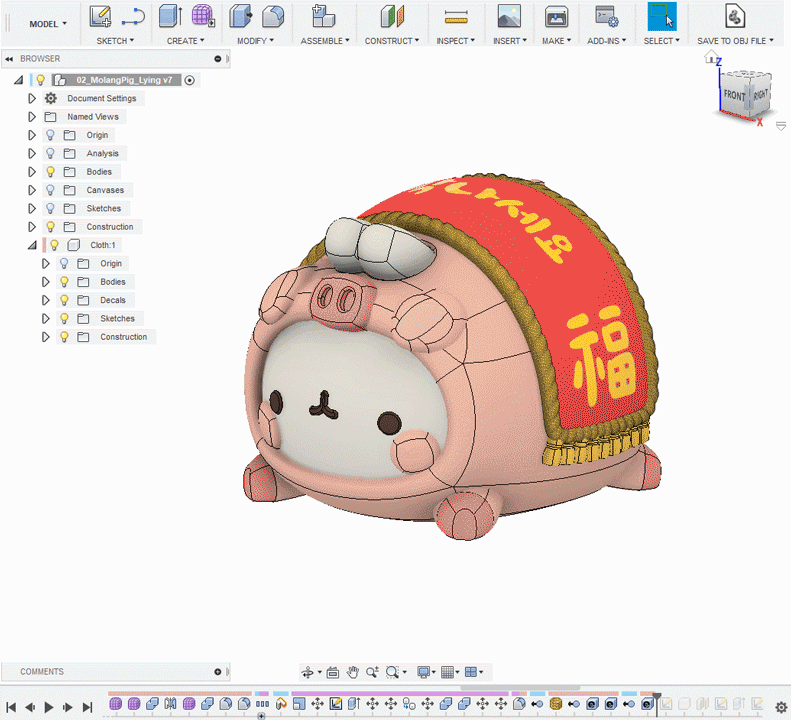
Task: Click the FRONT face of the ViewCube
Action: pyautogui.click(x=734, y=95)
